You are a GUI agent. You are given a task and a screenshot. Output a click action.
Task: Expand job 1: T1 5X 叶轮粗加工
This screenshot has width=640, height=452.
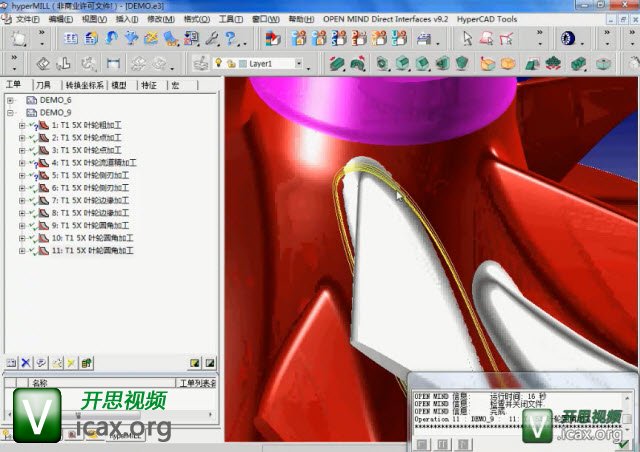click(x=22, y=125)
